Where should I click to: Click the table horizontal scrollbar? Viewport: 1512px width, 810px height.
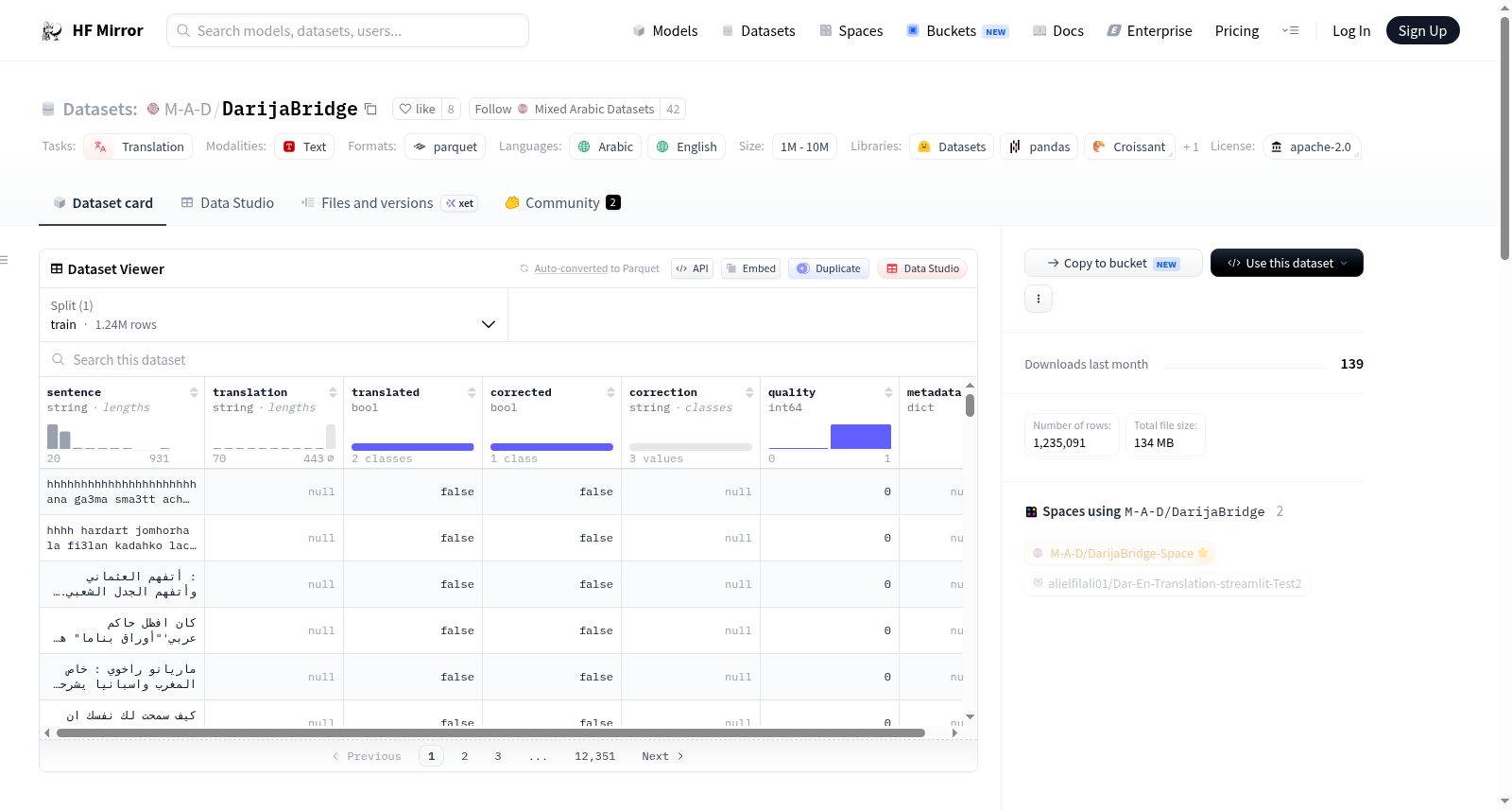[490, 732]
